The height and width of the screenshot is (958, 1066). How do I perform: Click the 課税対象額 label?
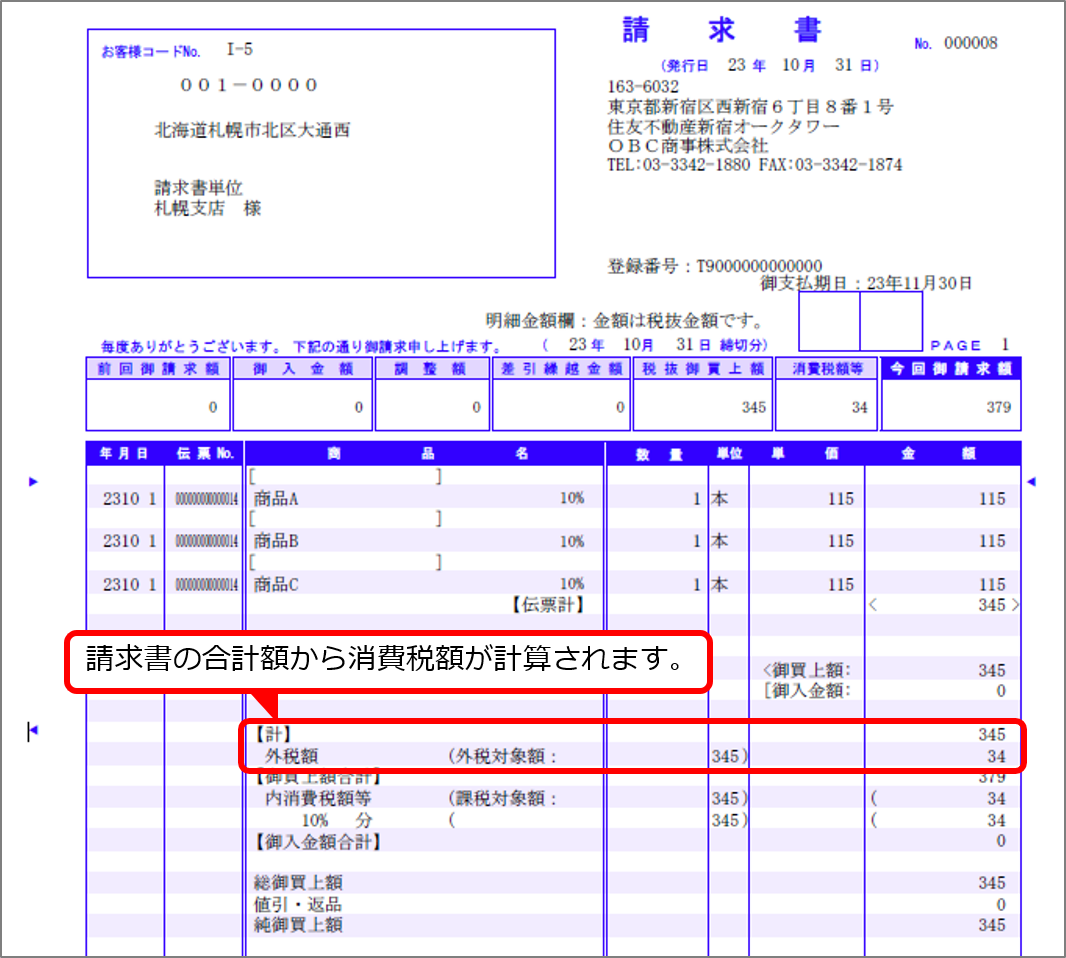(x=502, y=798)
